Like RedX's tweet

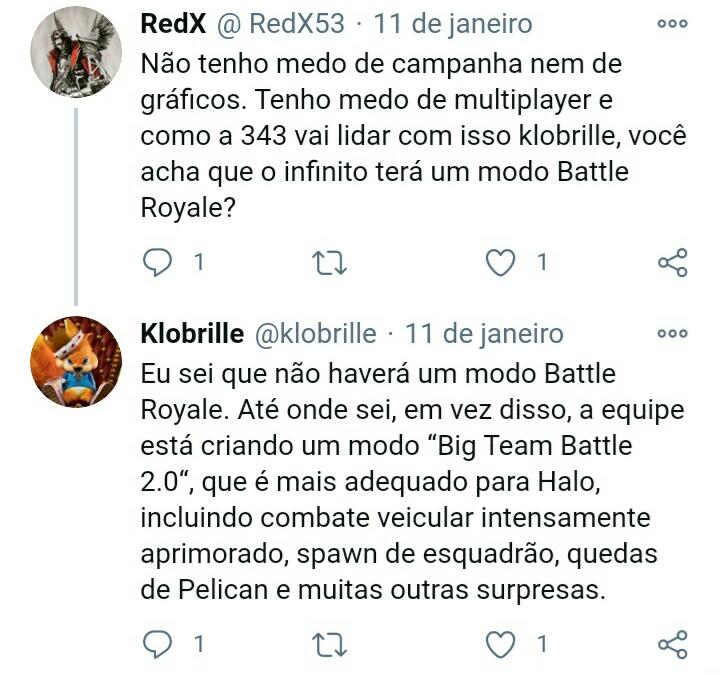pos(500,262)
